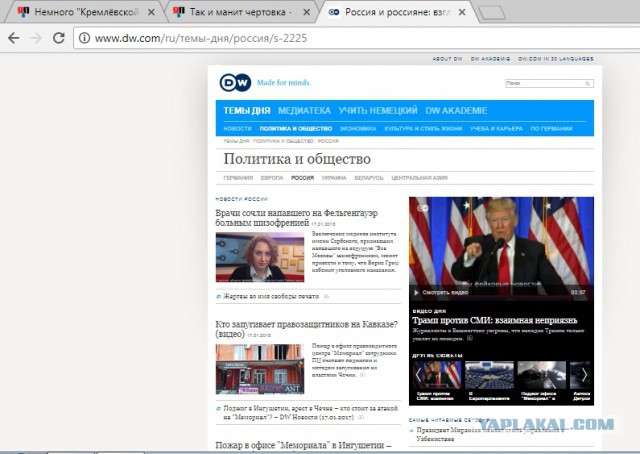Open DW.COM IN 30 LANGUAGES link
Image resolution: width=640 pixels, height=454 pixels.
pos(556,59)
